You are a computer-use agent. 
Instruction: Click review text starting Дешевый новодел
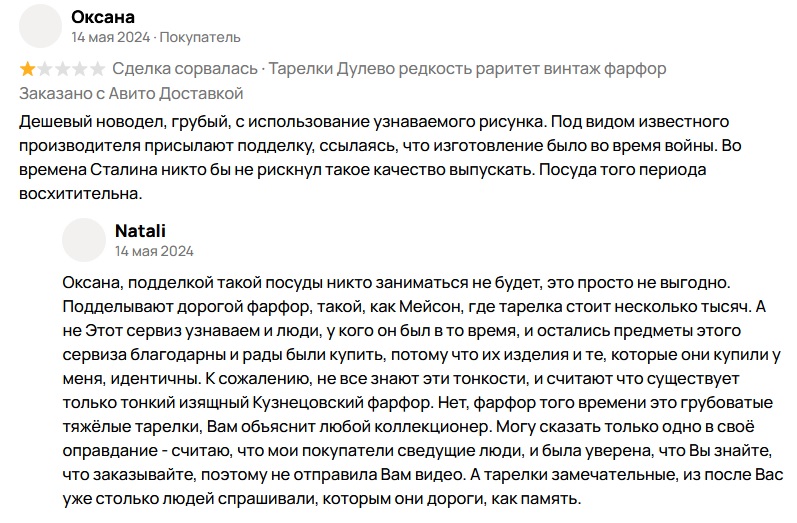[x=380, y=158]
